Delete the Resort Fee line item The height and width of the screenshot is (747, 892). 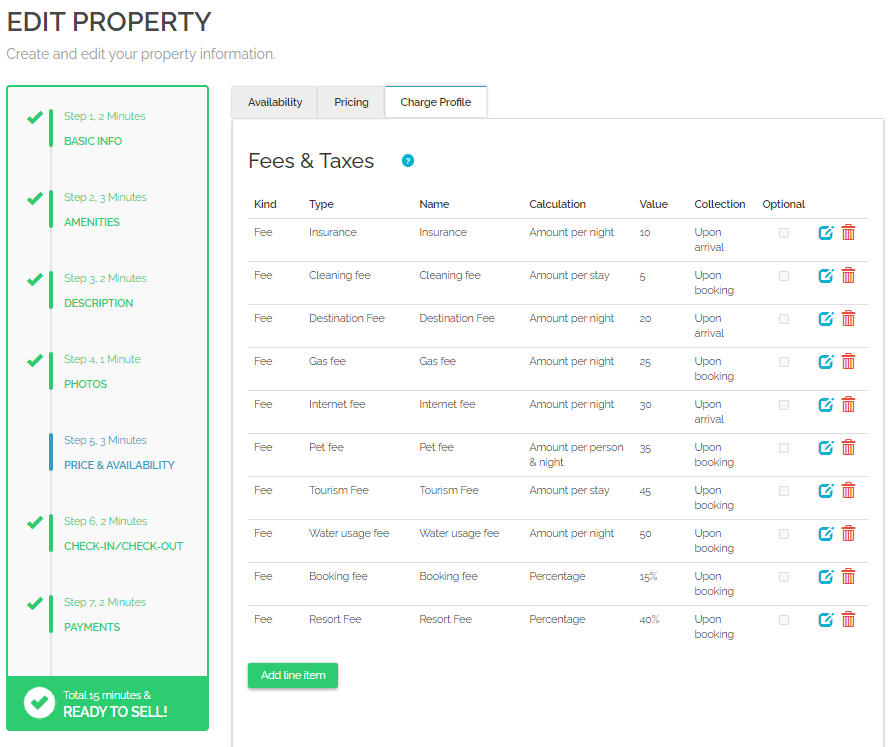(x=848, y=620)
